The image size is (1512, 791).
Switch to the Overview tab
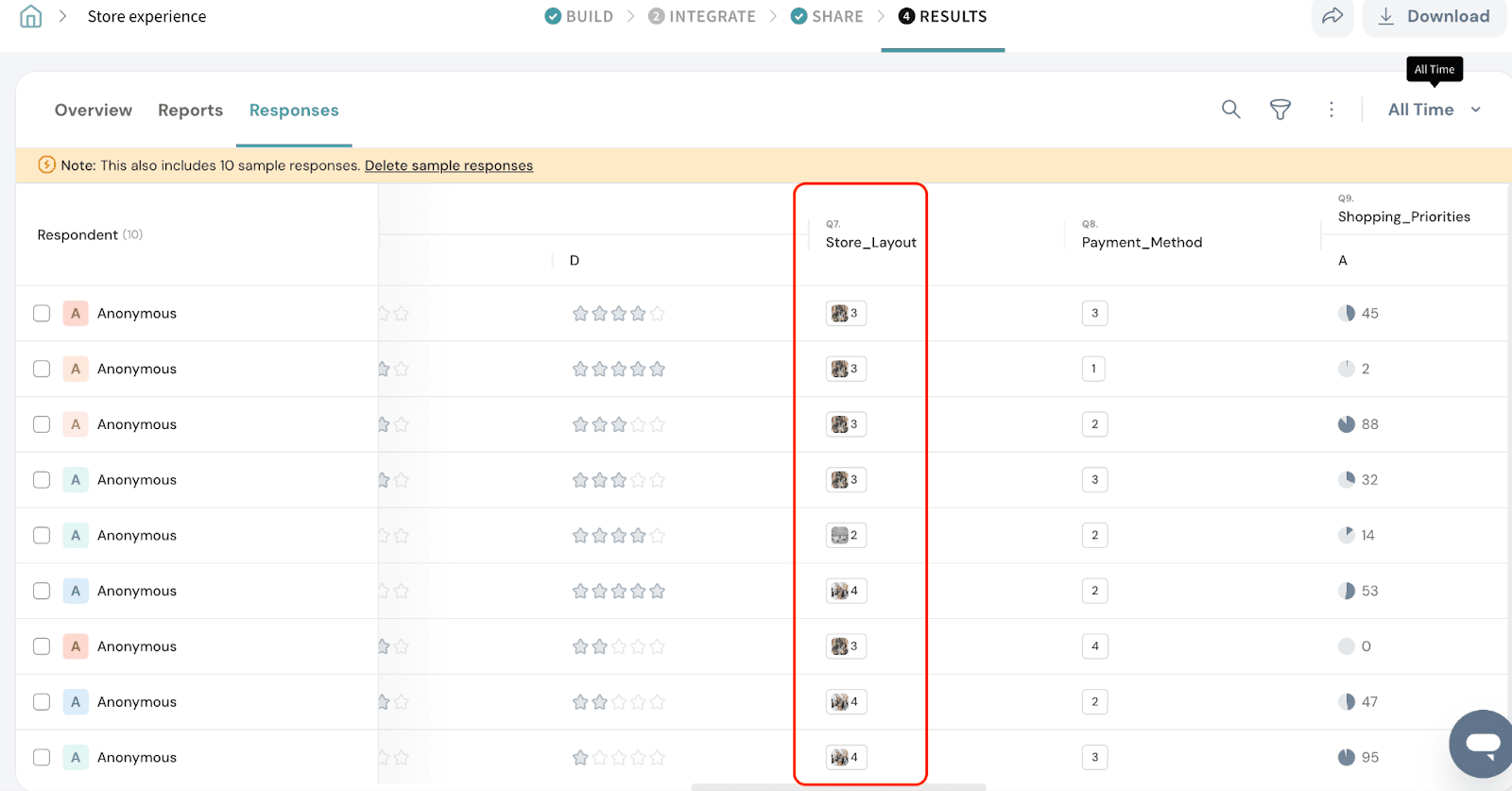point(94,111)
